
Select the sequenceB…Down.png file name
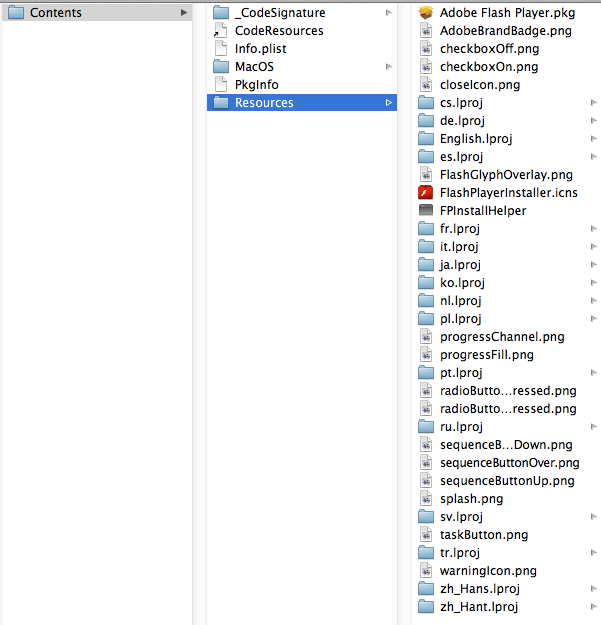[506, 445]
